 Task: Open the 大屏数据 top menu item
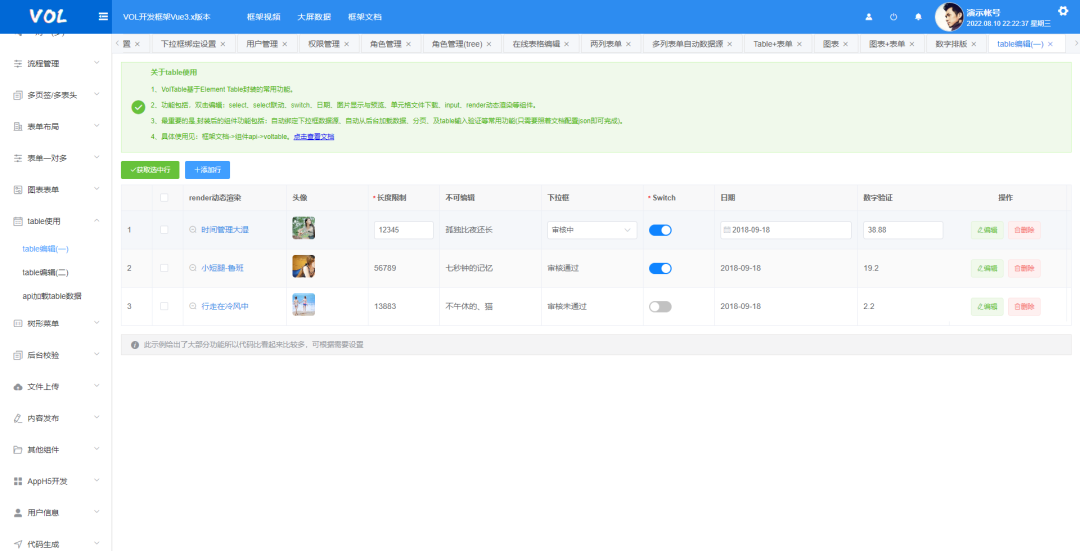coord(314,17)
